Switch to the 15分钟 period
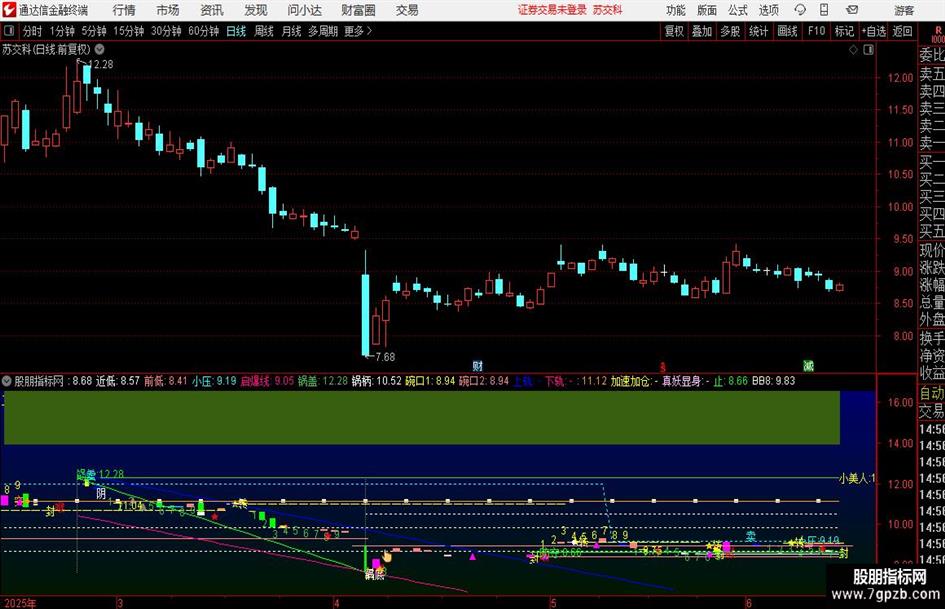 (128, 31)
